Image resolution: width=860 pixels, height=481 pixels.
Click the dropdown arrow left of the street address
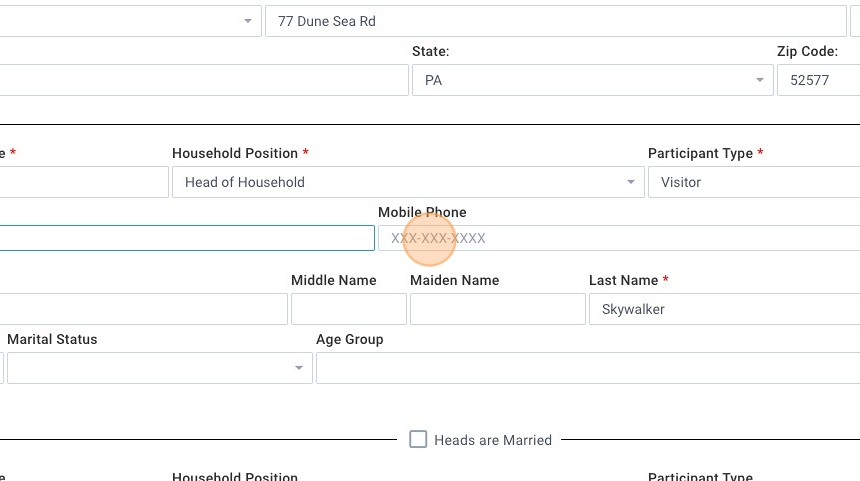(247, 21)
